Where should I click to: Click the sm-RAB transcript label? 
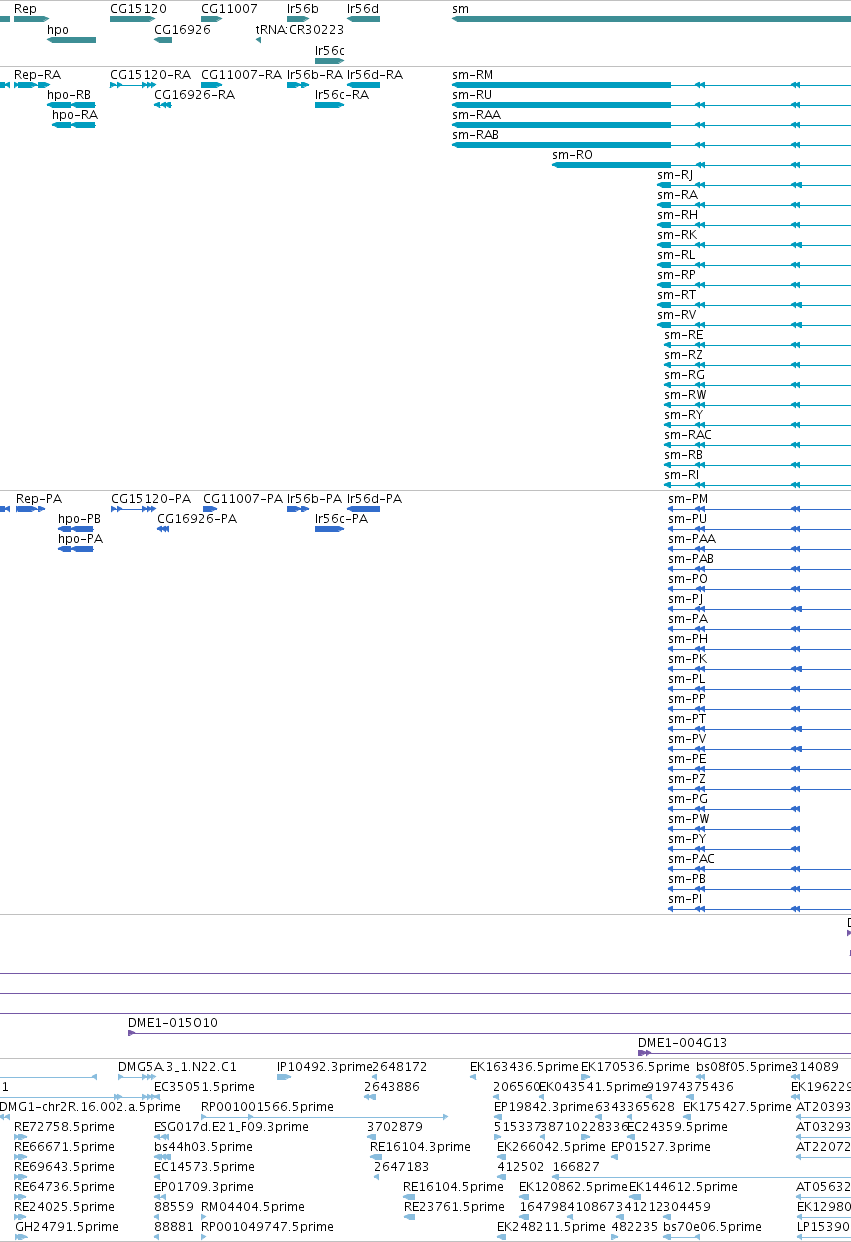click(475, 134)
